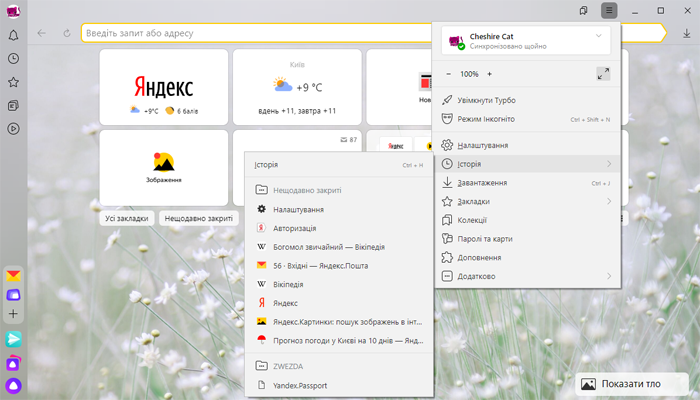Click the Доповнення puzzle icon
The width and height of the screenshot is (700, 400).
pyautogui.click(x=447, y=257)
